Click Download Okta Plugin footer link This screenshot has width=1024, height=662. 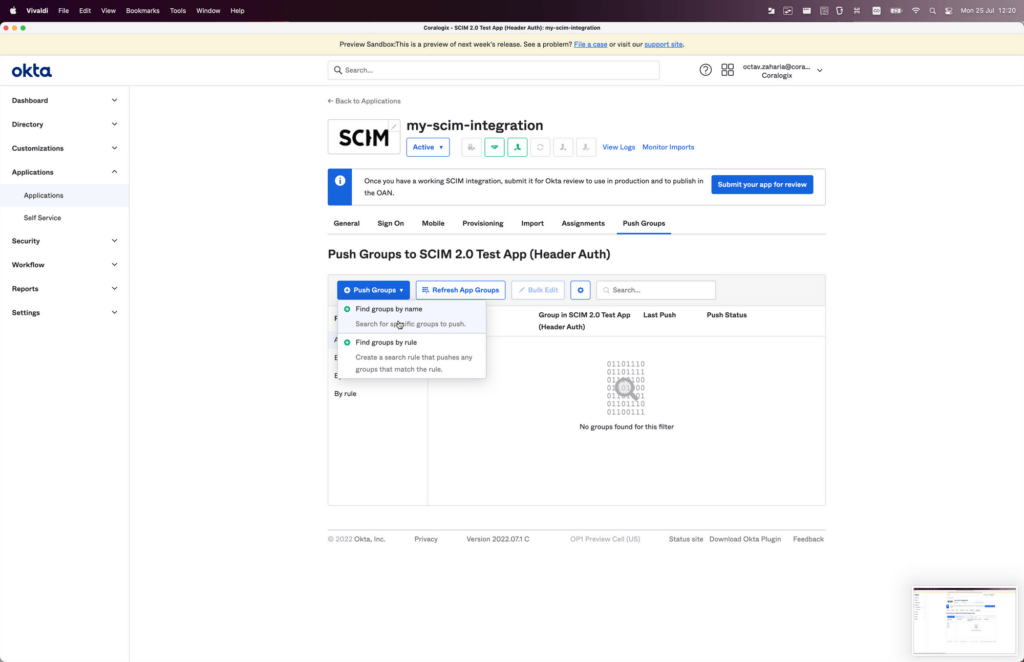(x=745, y=539)
